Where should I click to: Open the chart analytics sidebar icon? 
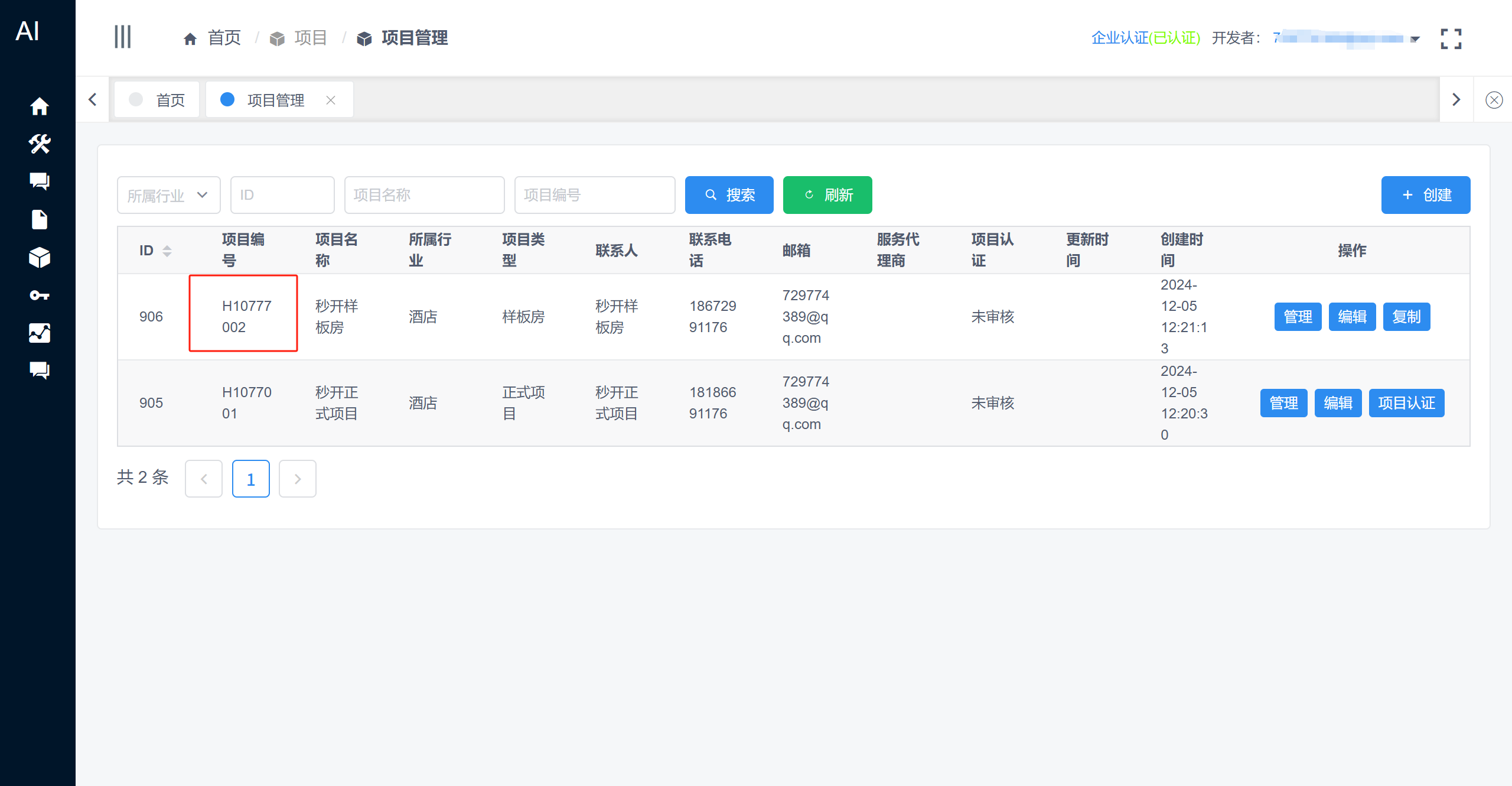(39, 333)
